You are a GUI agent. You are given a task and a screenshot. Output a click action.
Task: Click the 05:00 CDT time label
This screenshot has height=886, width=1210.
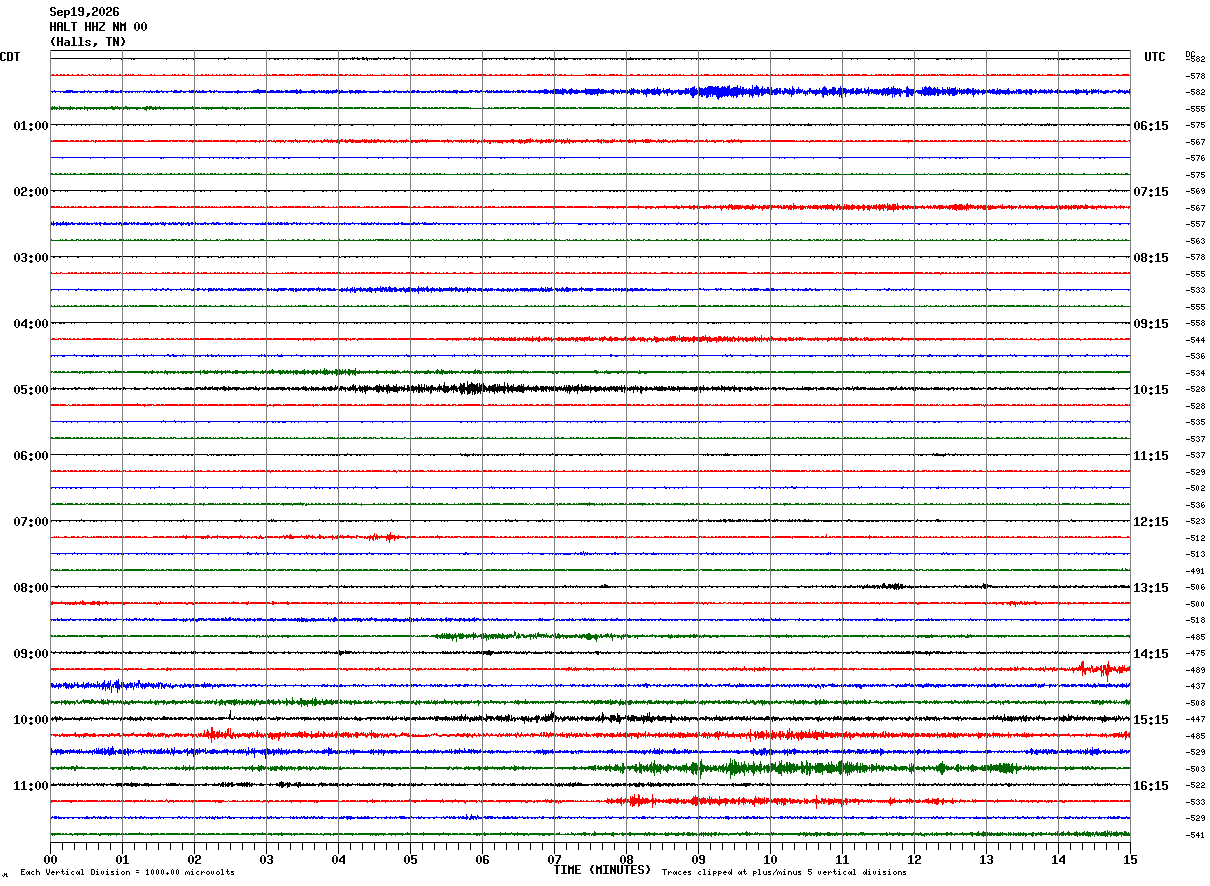[x=31, y=390]
